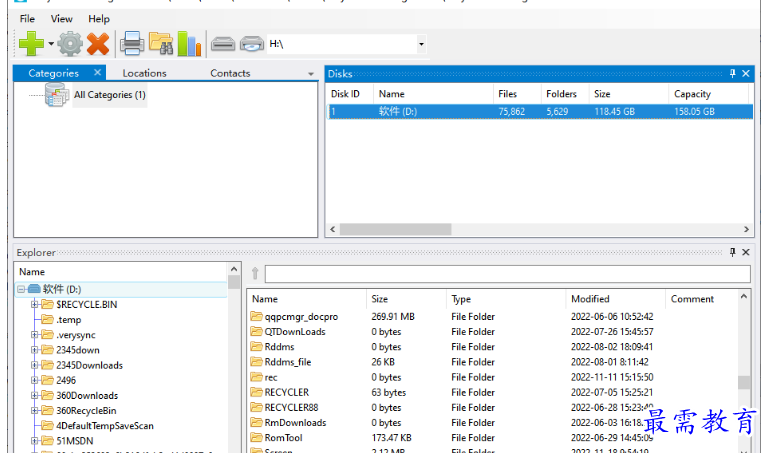Click the tree scroll up arrow

tap(234, 269)
